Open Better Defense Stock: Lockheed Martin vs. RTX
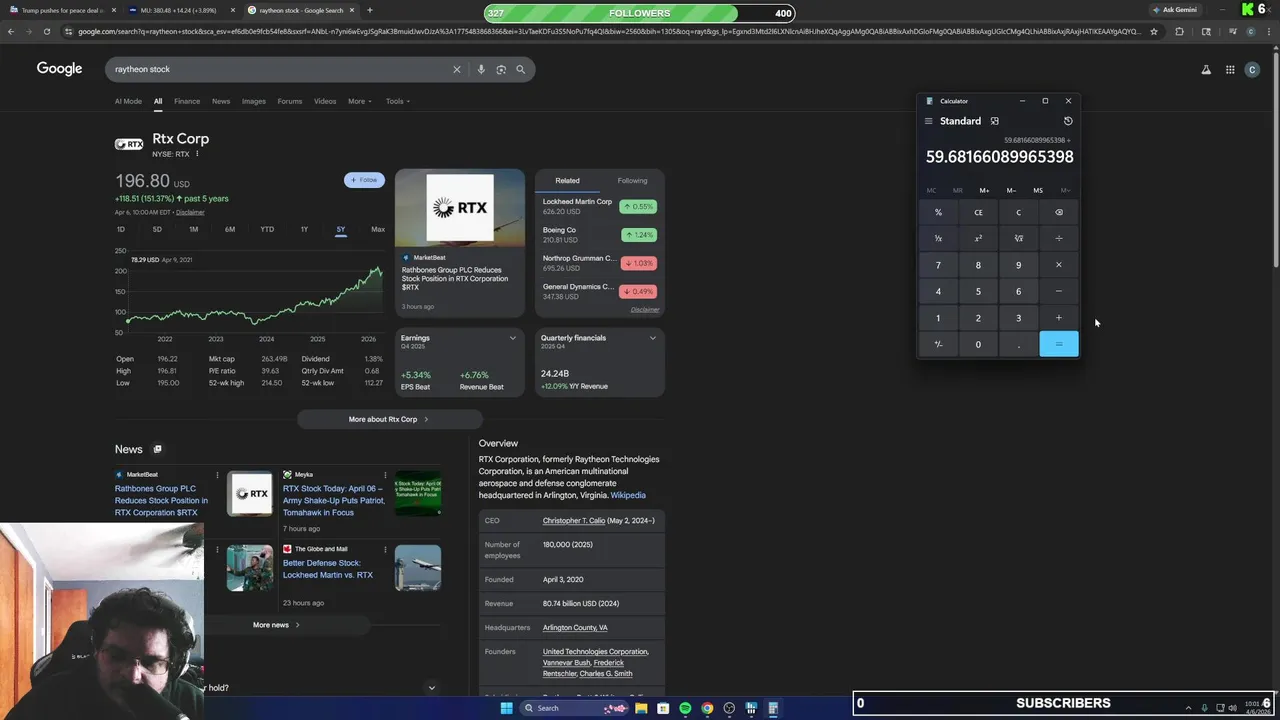This screenshot has height=720, width=1280. pos(327,569)
